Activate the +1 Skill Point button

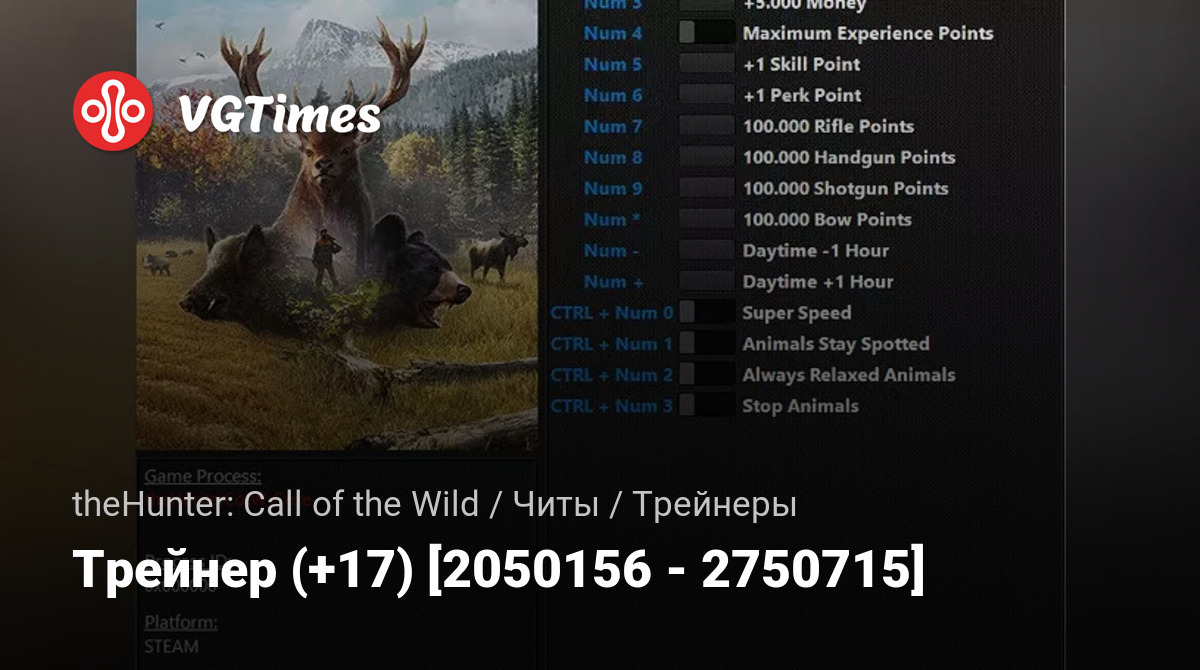point(707,64)
